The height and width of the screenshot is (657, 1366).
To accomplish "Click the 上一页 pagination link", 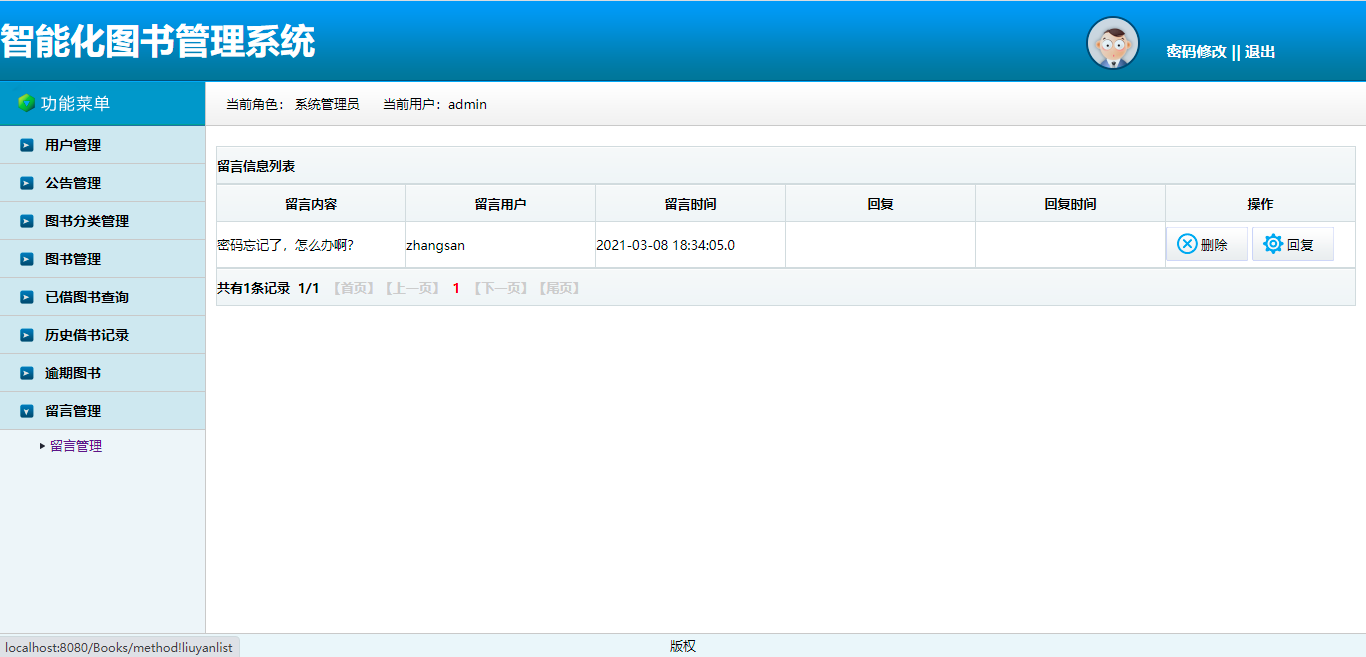I will pos(412,288).
